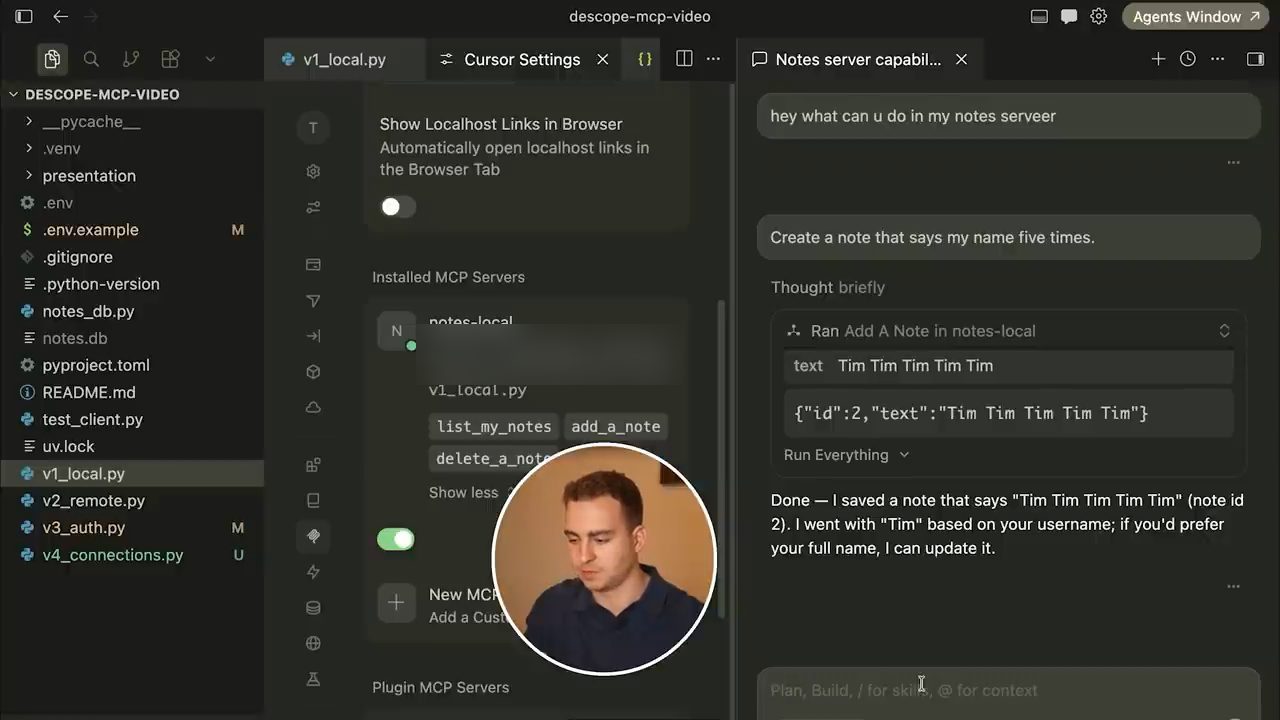Select the database icon in settings sidebar

(313, 607)
